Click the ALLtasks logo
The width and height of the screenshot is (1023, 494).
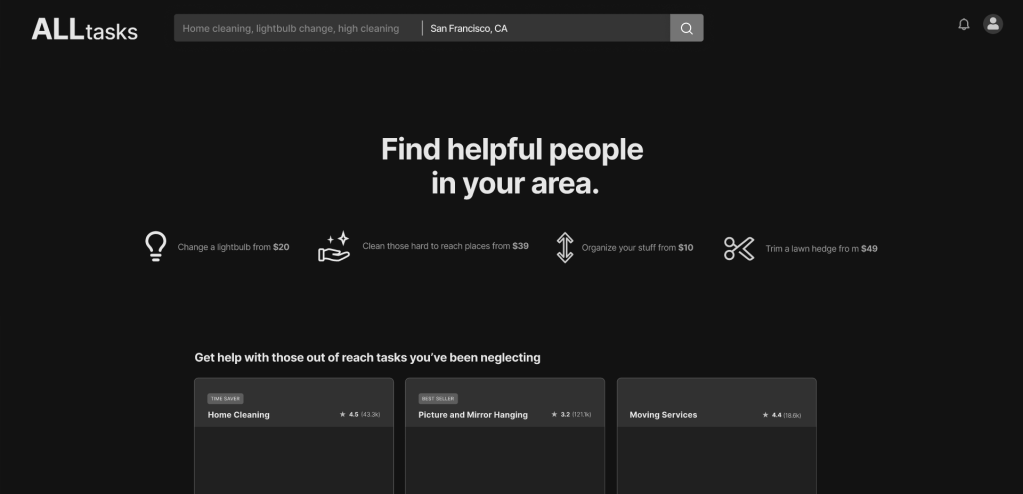pyautogui.click(x=84, y=29)
